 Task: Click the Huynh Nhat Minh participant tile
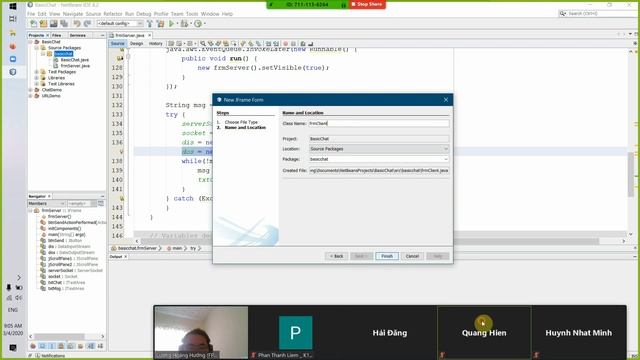tap(579, 333)
